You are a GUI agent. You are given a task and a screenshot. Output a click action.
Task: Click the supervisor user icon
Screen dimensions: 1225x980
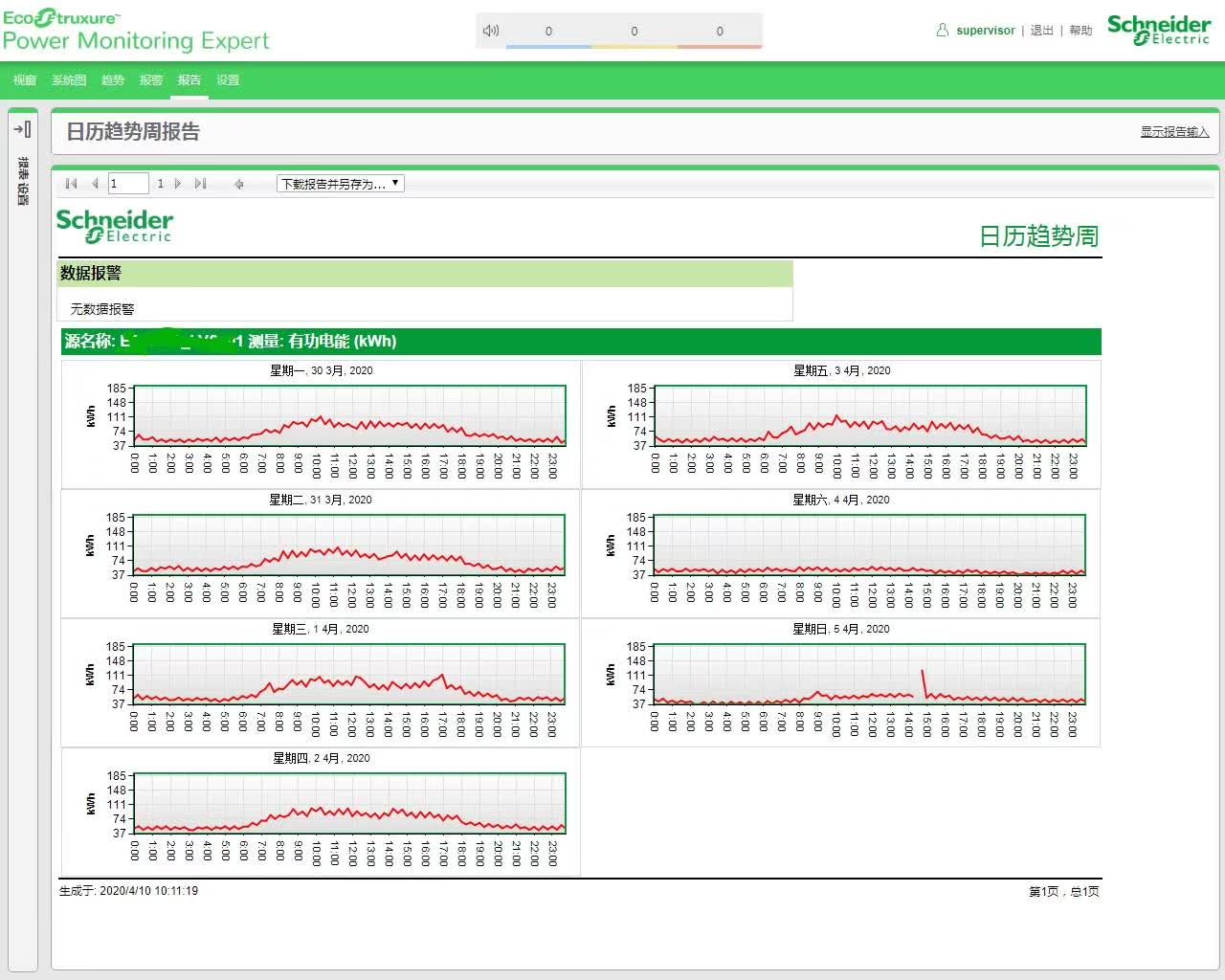[x=943, y=31]
